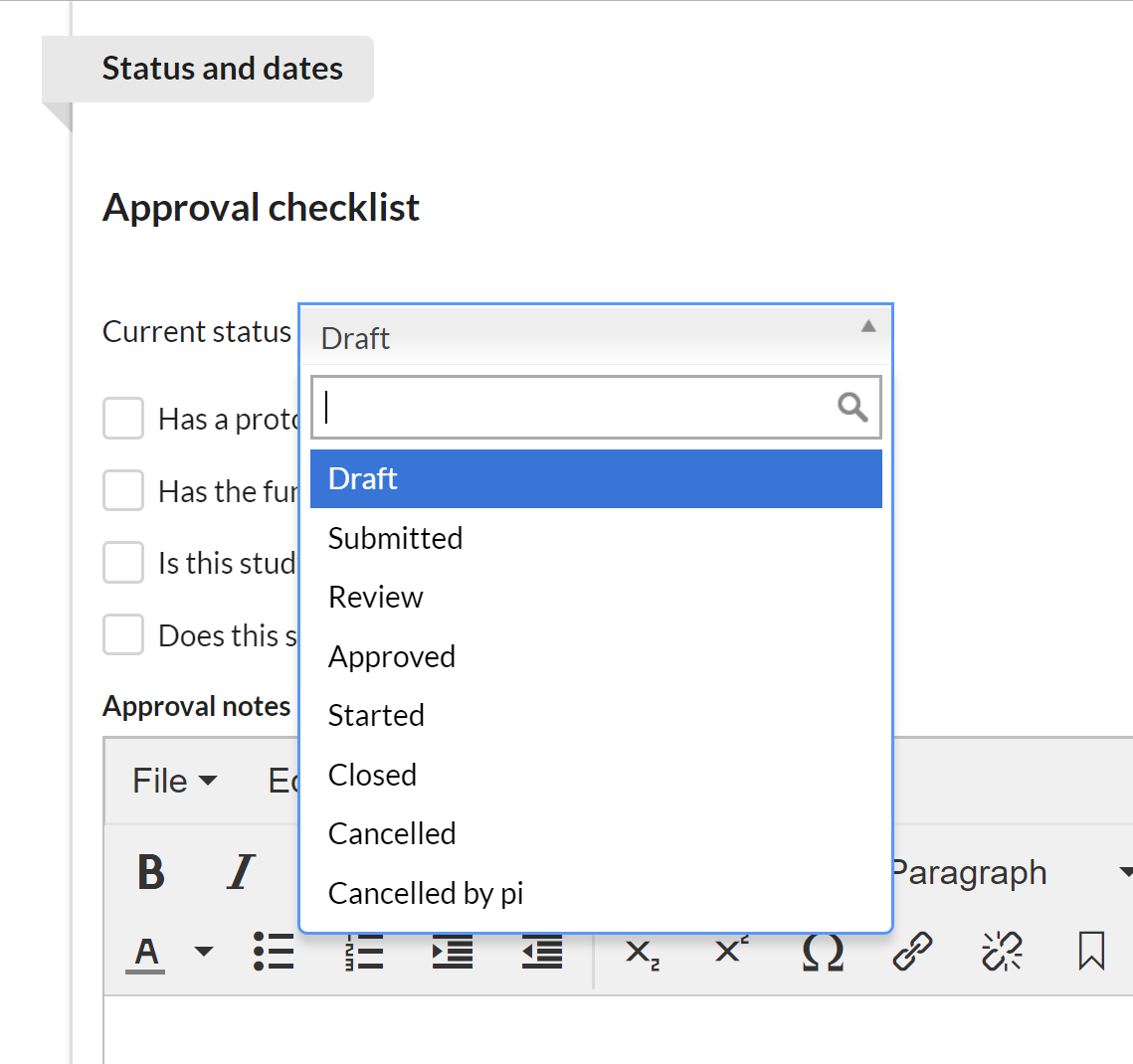The height and width of the screenshot is (1064, 1133).
Task: Select the Approved status option
Action: (x=392, y=656)
